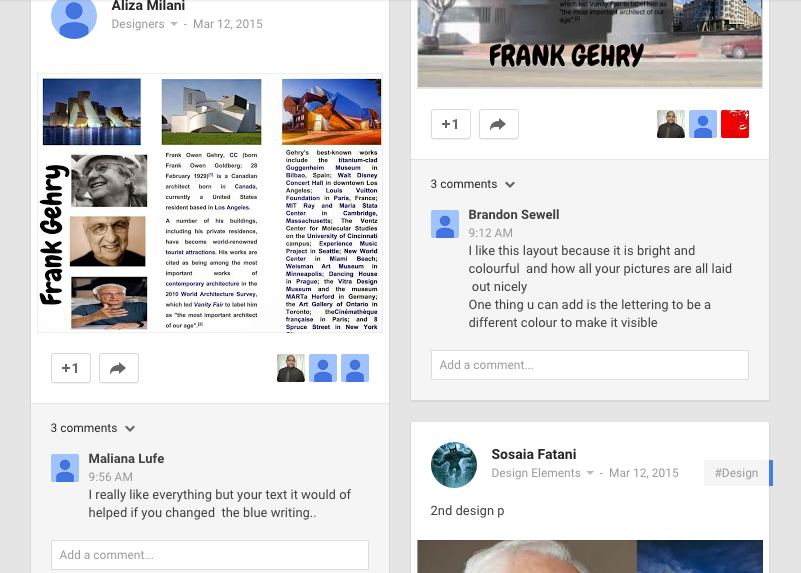Share Aliza Milani's Frank Gehry post
This screenshot has height=573, width=801.
(x=119, y=368)
